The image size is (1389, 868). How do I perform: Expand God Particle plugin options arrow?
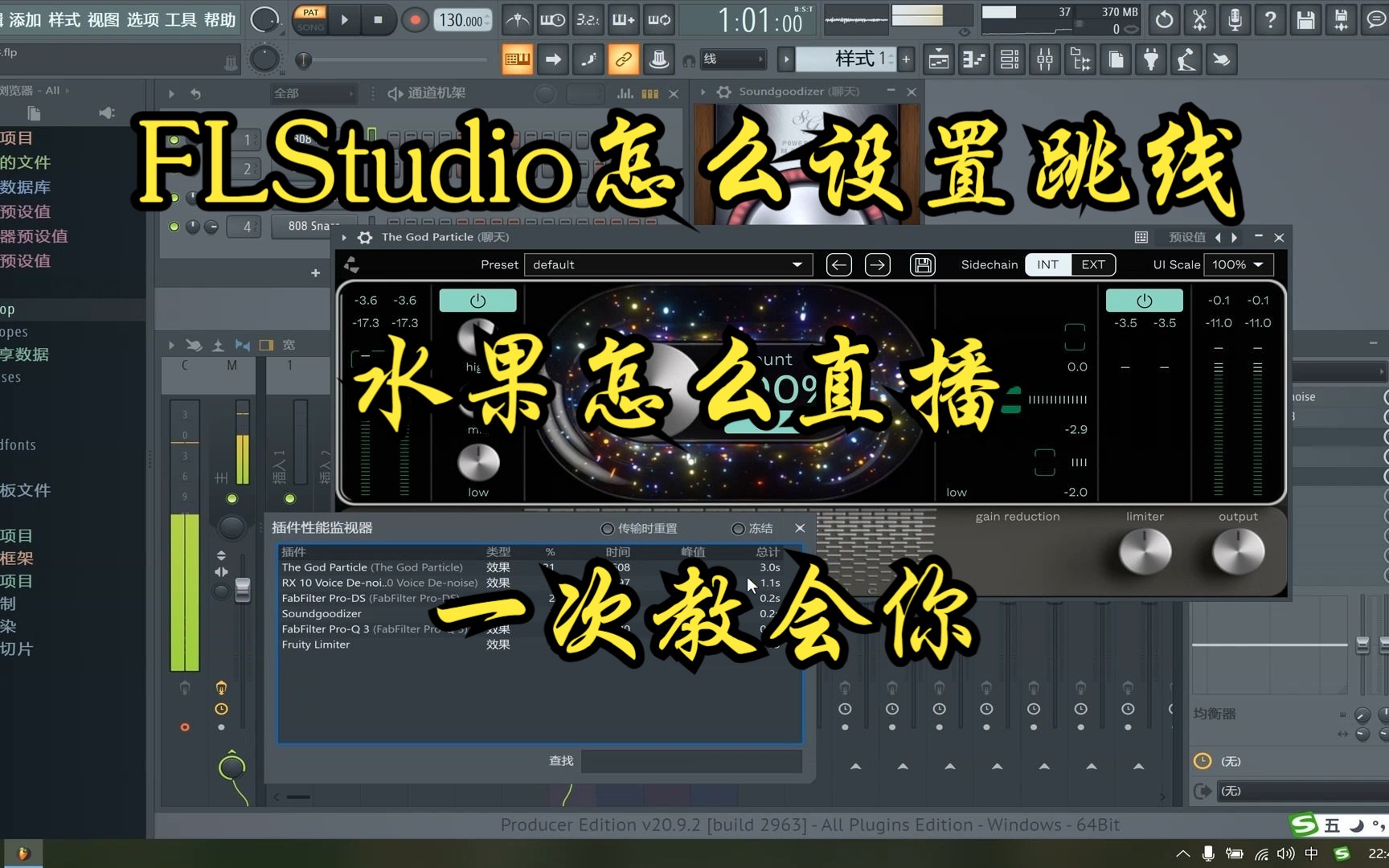coord(344,237)
